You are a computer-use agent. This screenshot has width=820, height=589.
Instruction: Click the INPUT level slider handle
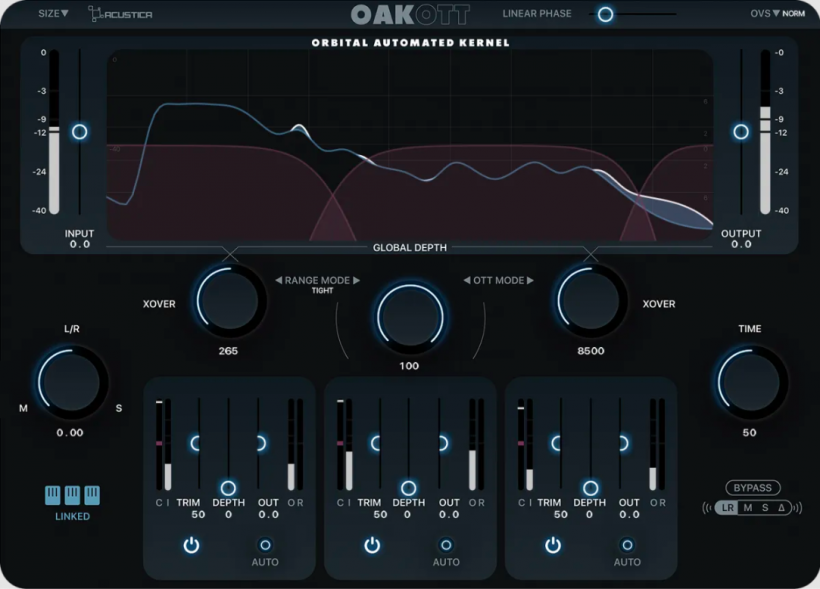[x=79, y=131]
